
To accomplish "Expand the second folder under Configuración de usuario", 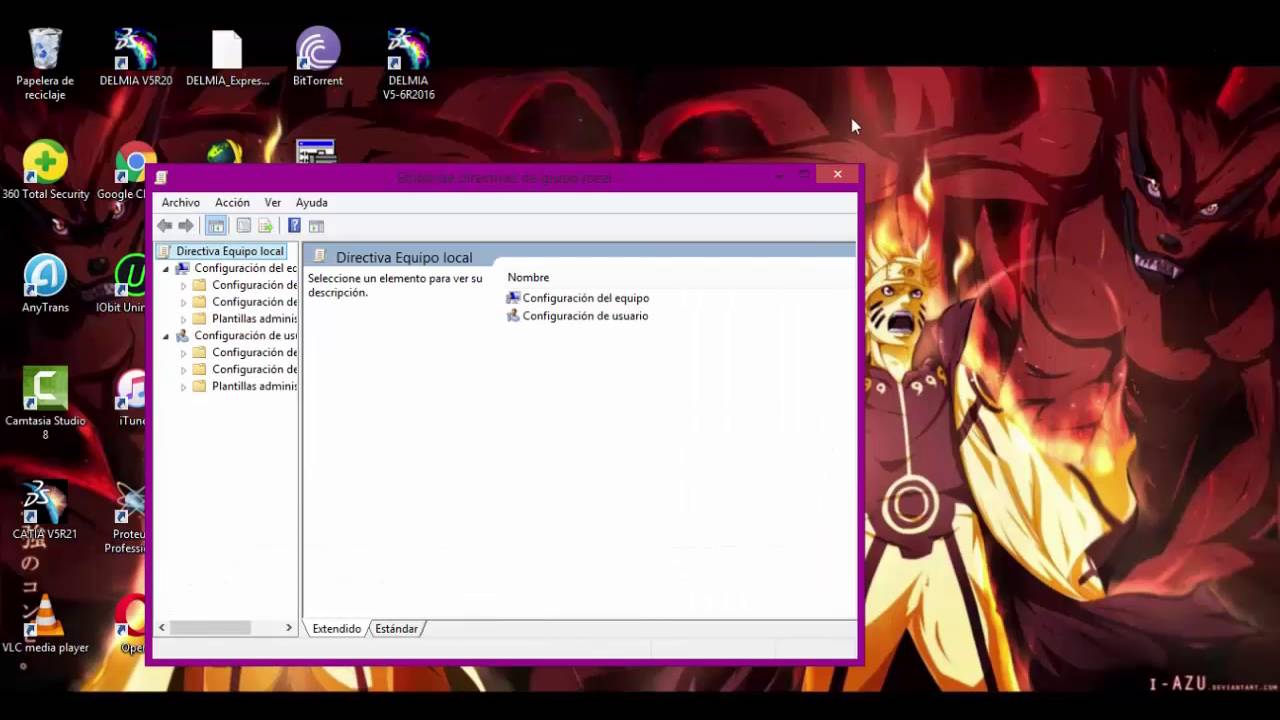I will pos(183,369).
